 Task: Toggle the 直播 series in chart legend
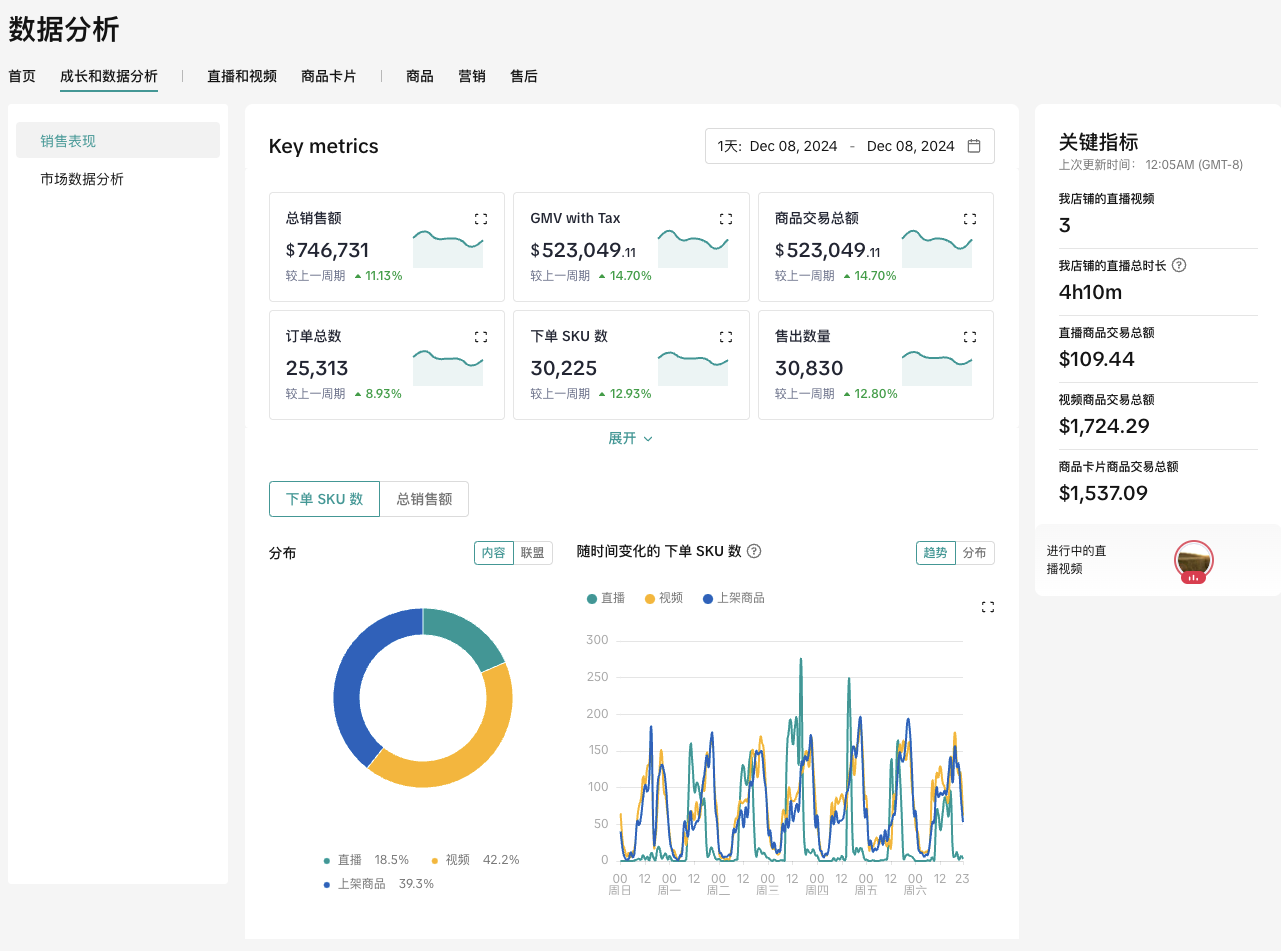point(606,598)
